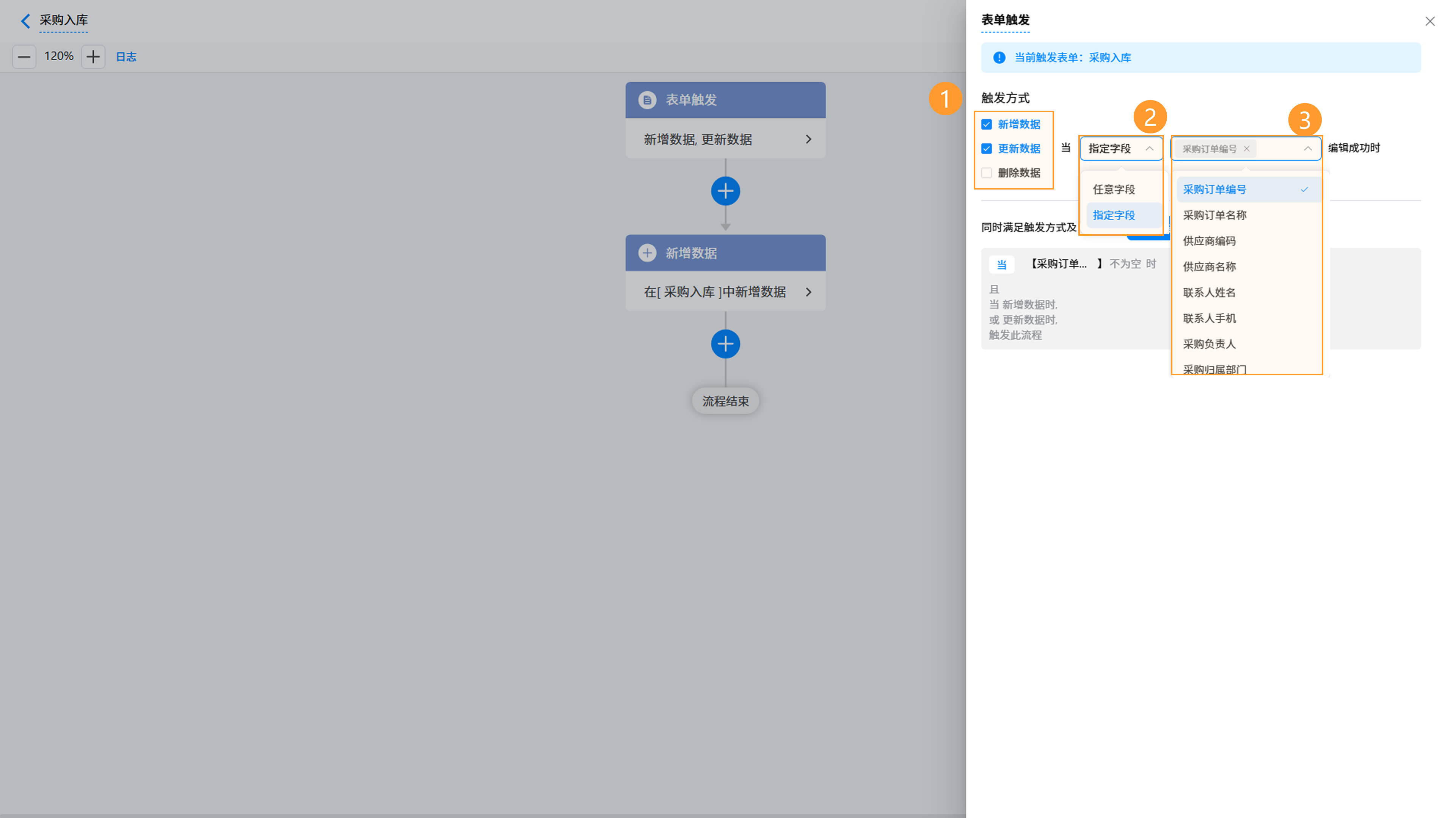Expand 在[ 采购入库 ]中新增数据 chevron
This screenshot has width=1456, height=818.
coord(808,291)
